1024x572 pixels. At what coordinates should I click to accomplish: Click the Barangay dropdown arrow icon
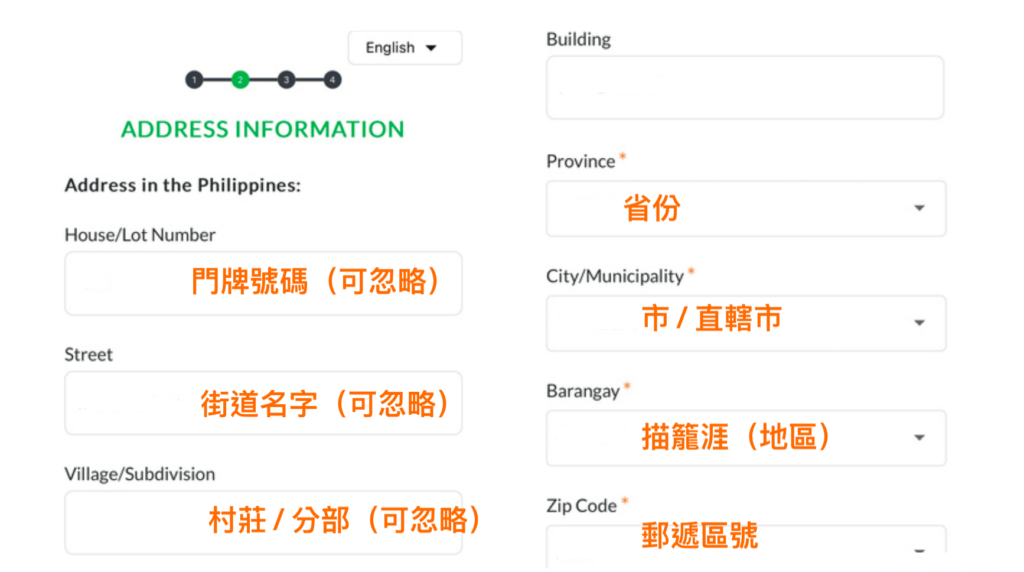[920, 437]
